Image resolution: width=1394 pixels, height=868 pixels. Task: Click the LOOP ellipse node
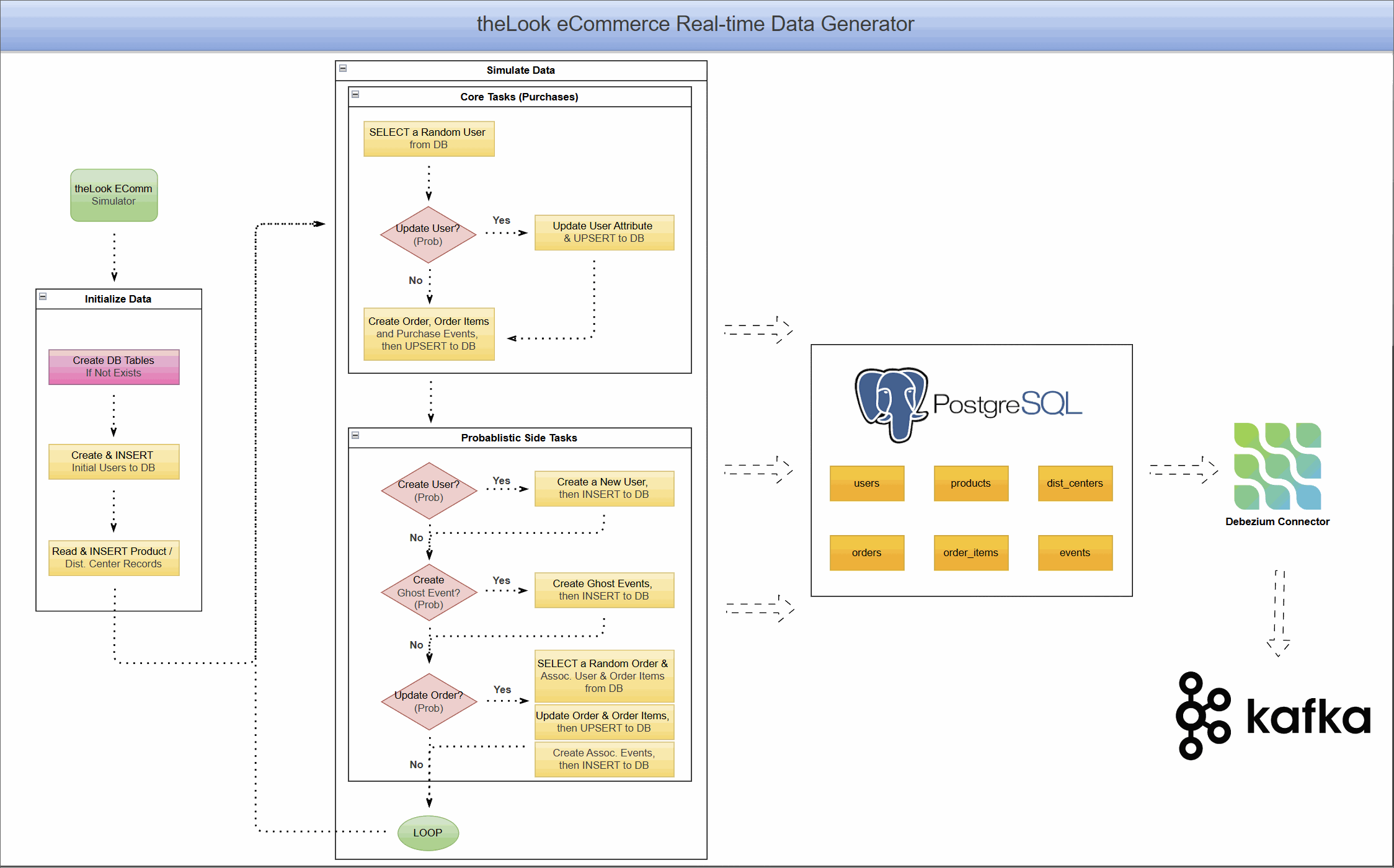tap(427, 833)
